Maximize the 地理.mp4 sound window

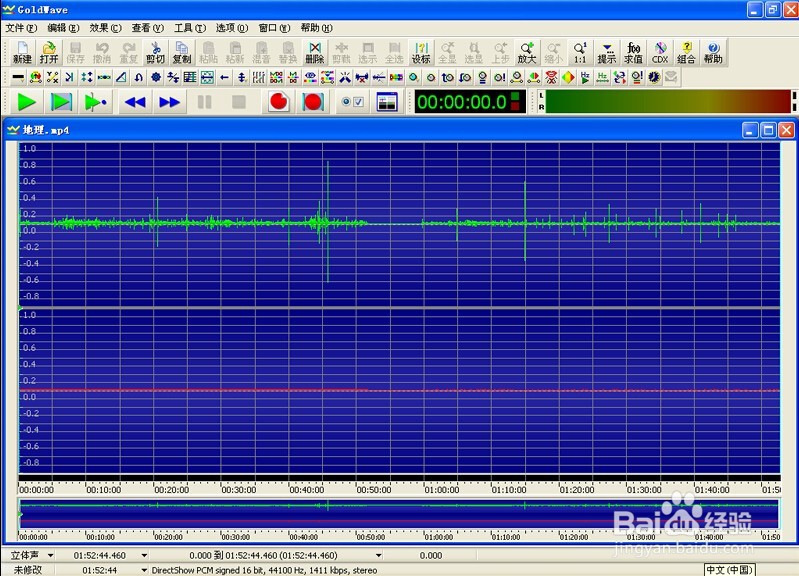768,130
